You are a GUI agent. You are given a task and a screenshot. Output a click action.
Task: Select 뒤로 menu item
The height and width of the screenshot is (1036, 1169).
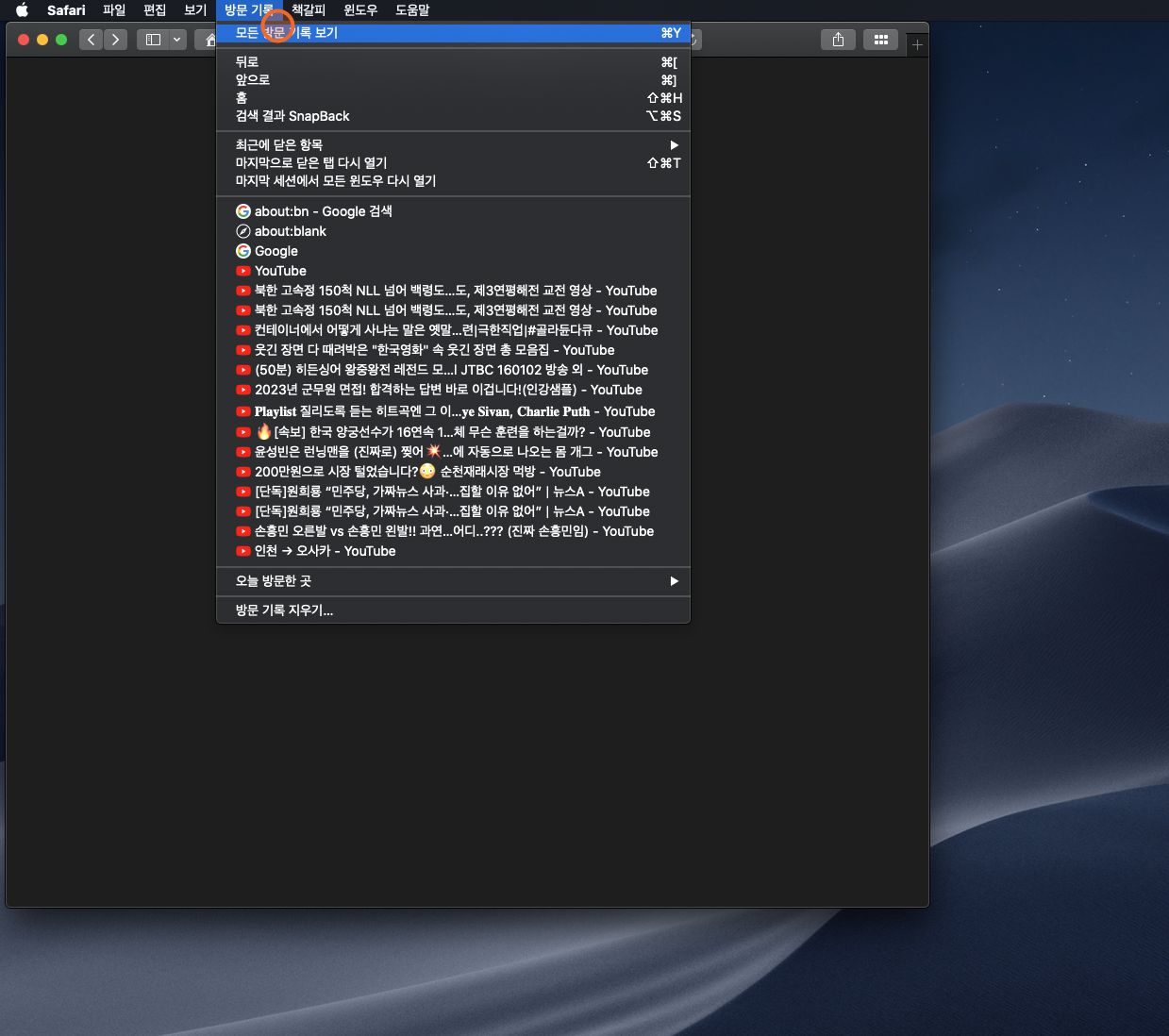pyautogui.click(x=454, y=62)
